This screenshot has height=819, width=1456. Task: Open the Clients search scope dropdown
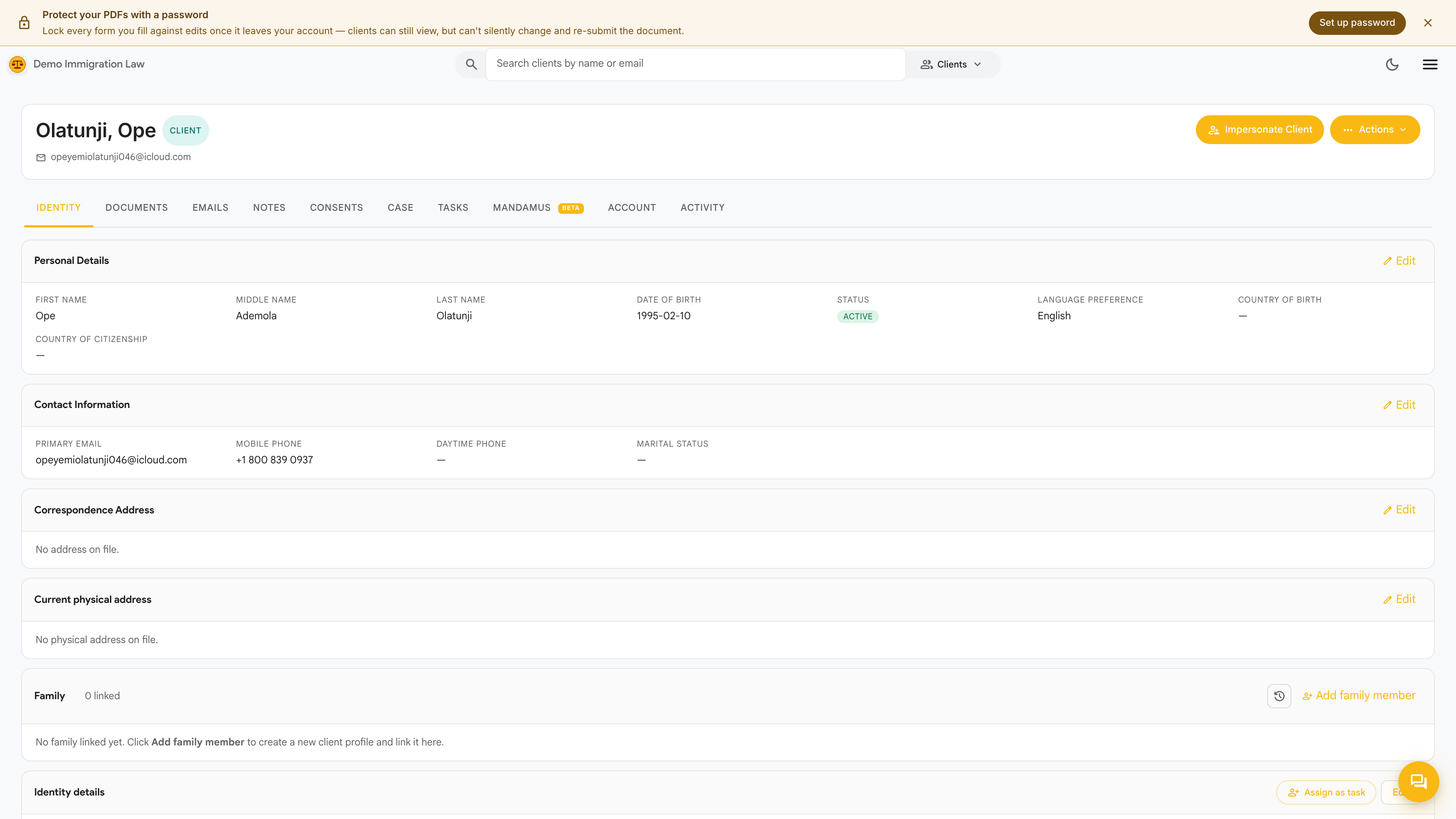[x=952, y=64]
